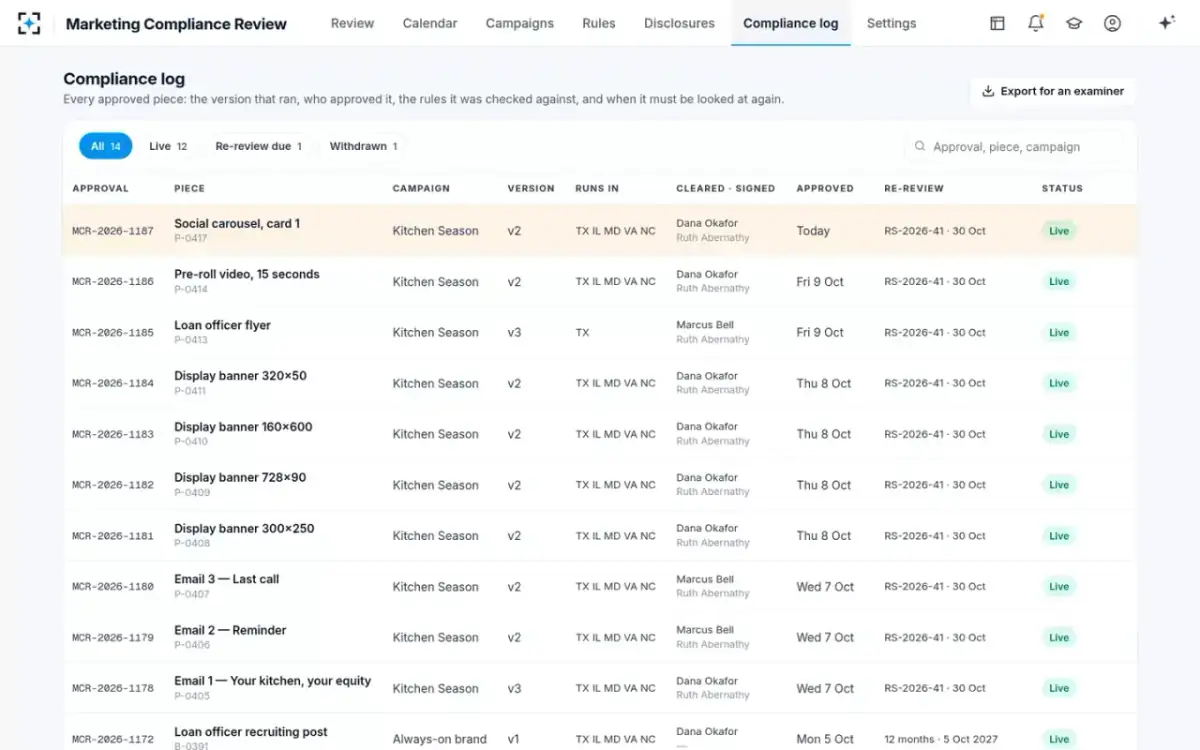The width and height of the screenshot is (1200, 750).
Task: Open the Campaigns tab
Action: click(519, 23)
